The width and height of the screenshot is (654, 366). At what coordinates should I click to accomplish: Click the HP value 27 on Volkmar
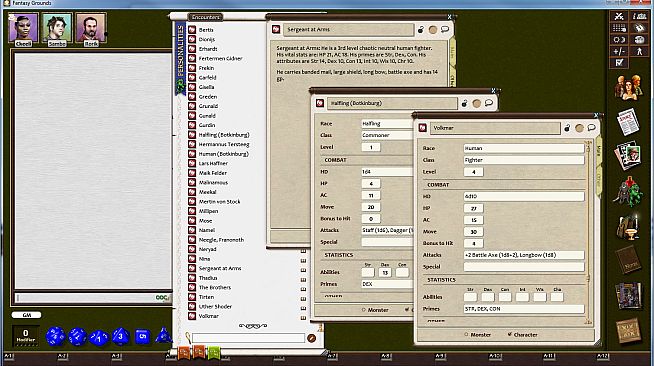point(473,208)
